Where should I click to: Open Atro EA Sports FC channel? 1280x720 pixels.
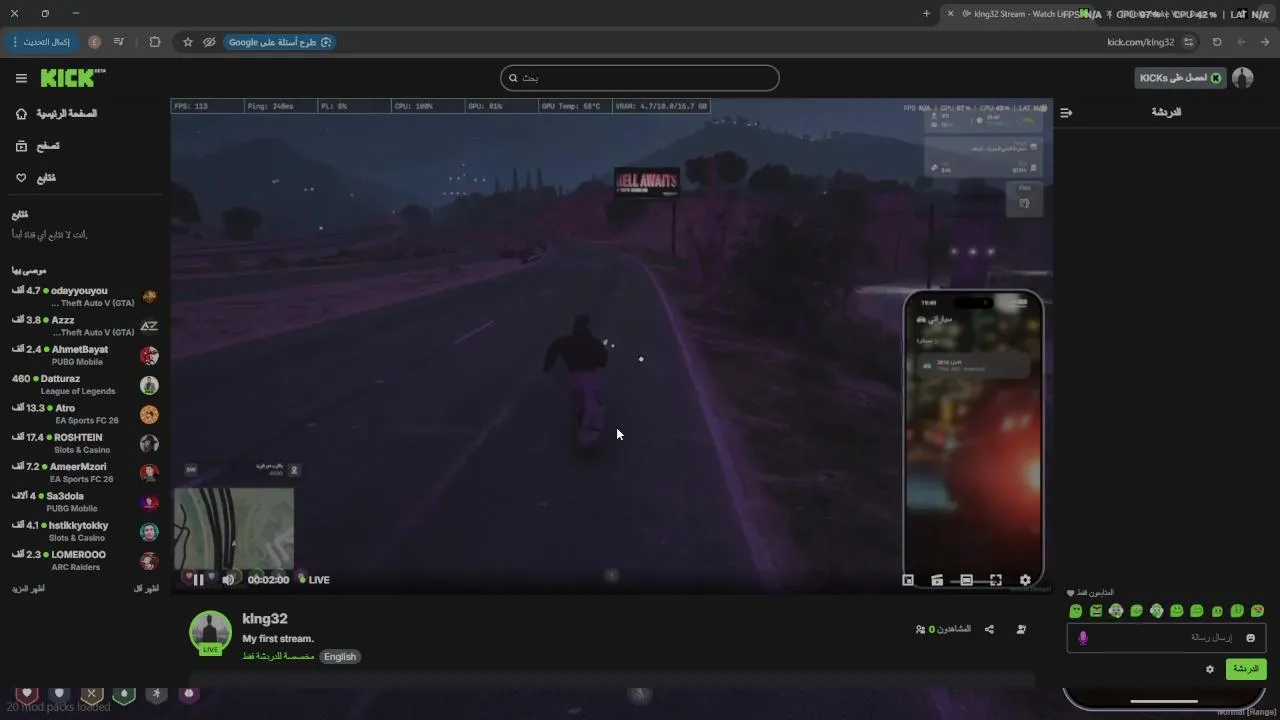click(84, 414)
